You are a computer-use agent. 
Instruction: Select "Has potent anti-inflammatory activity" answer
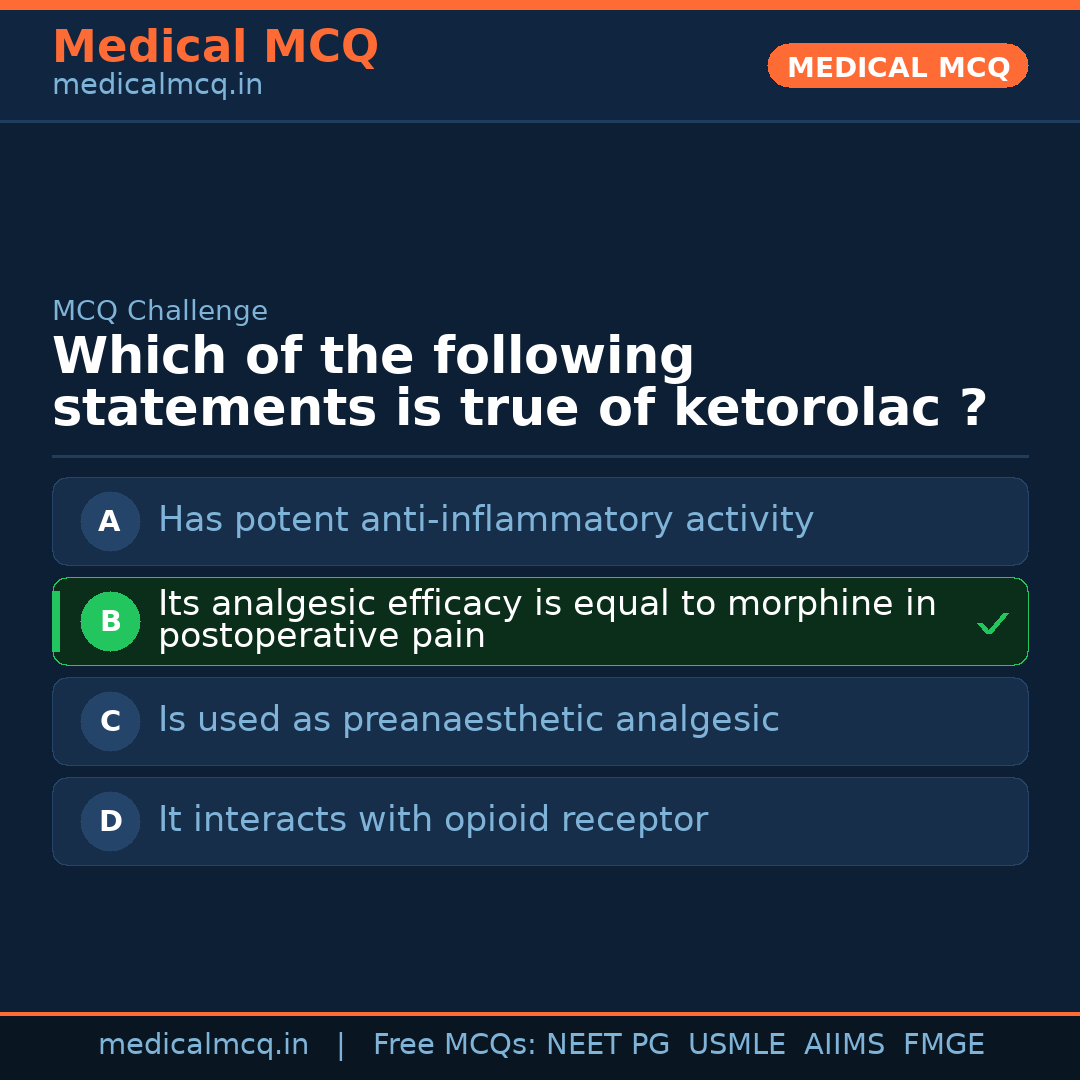486,520
